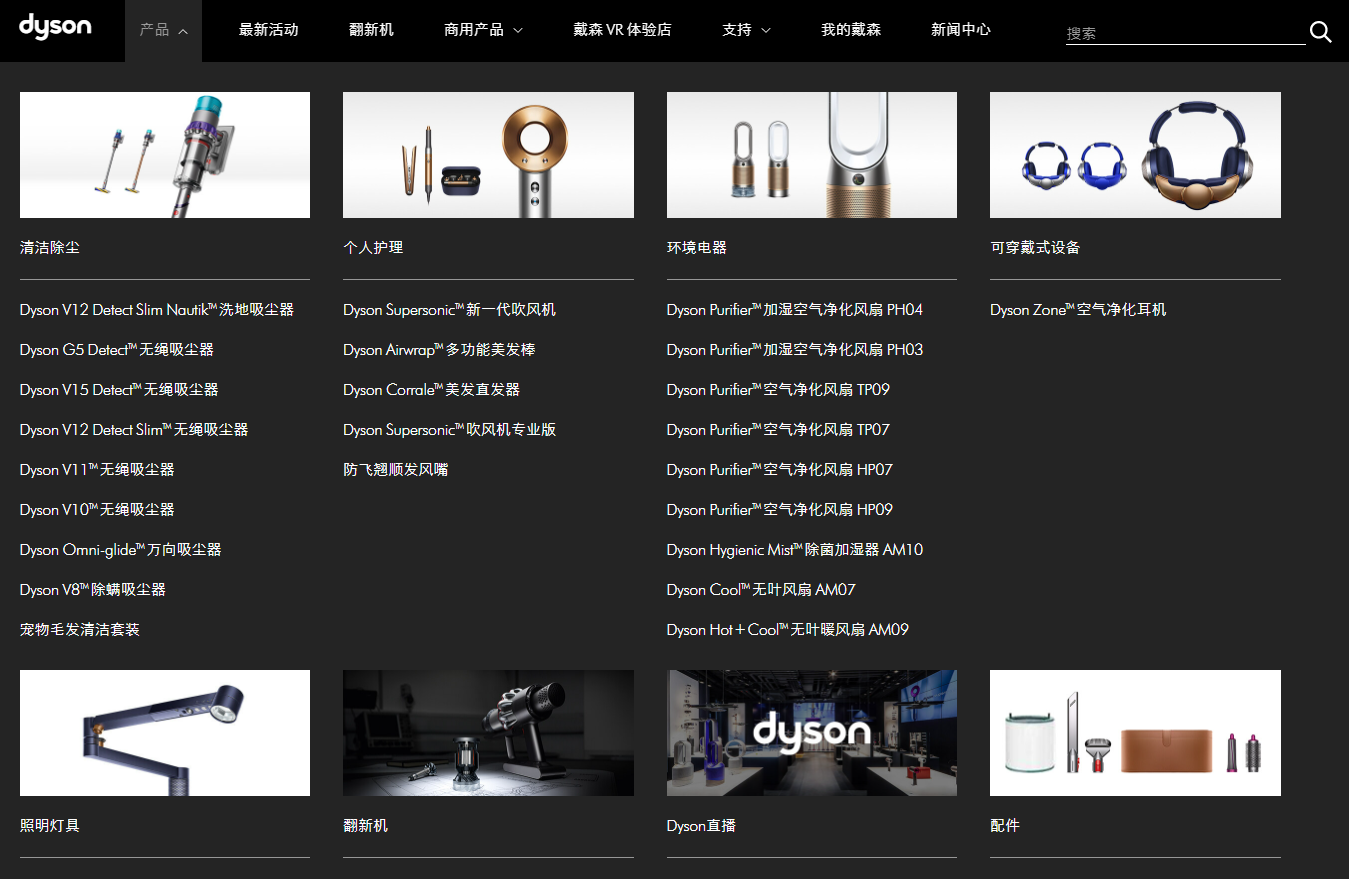Select Dyson Supersonic 新一代吹风机

click(450, 310)
